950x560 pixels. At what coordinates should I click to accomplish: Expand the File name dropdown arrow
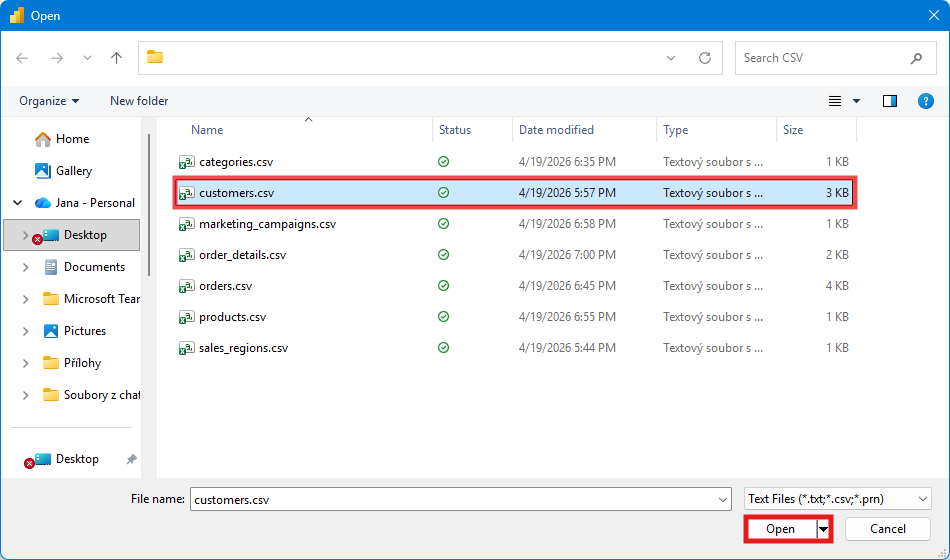coord(723,499)
